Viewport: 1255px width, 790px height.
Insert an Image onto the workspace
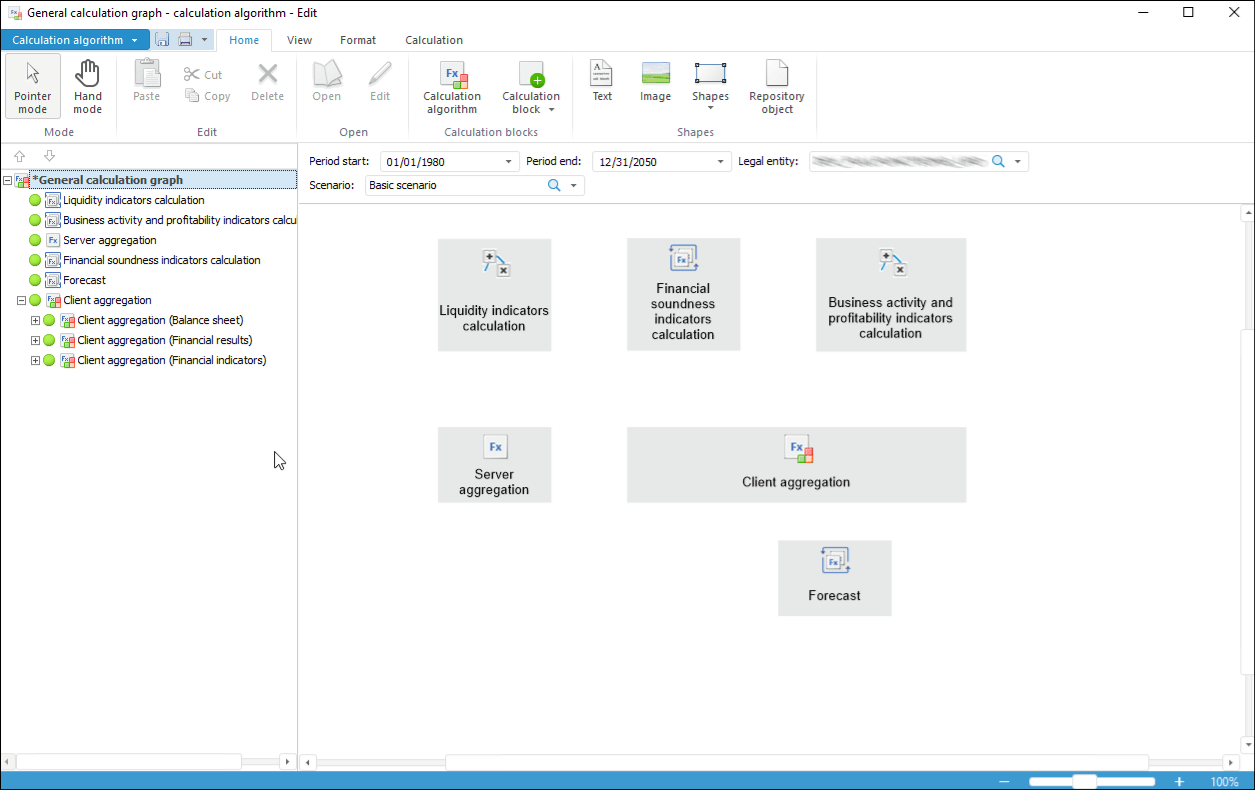655,82
